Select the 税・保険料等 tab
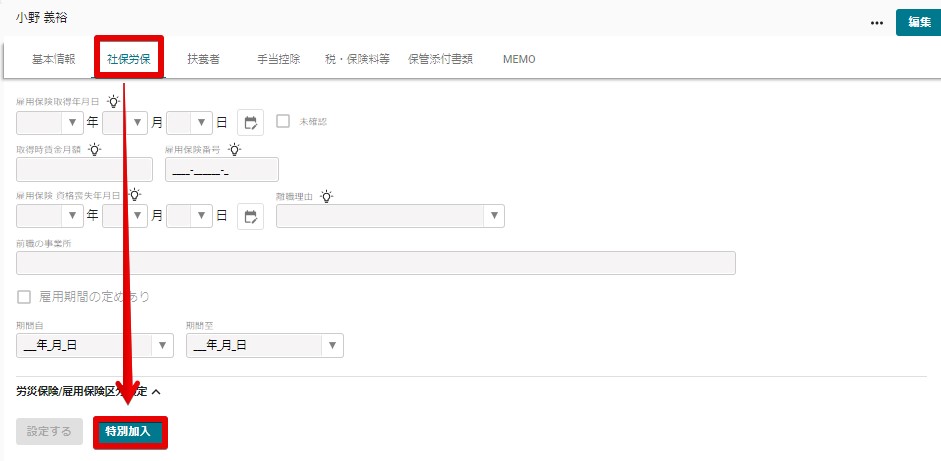The height and width of the screenshot is (461, 941). [x=357, y=59]
